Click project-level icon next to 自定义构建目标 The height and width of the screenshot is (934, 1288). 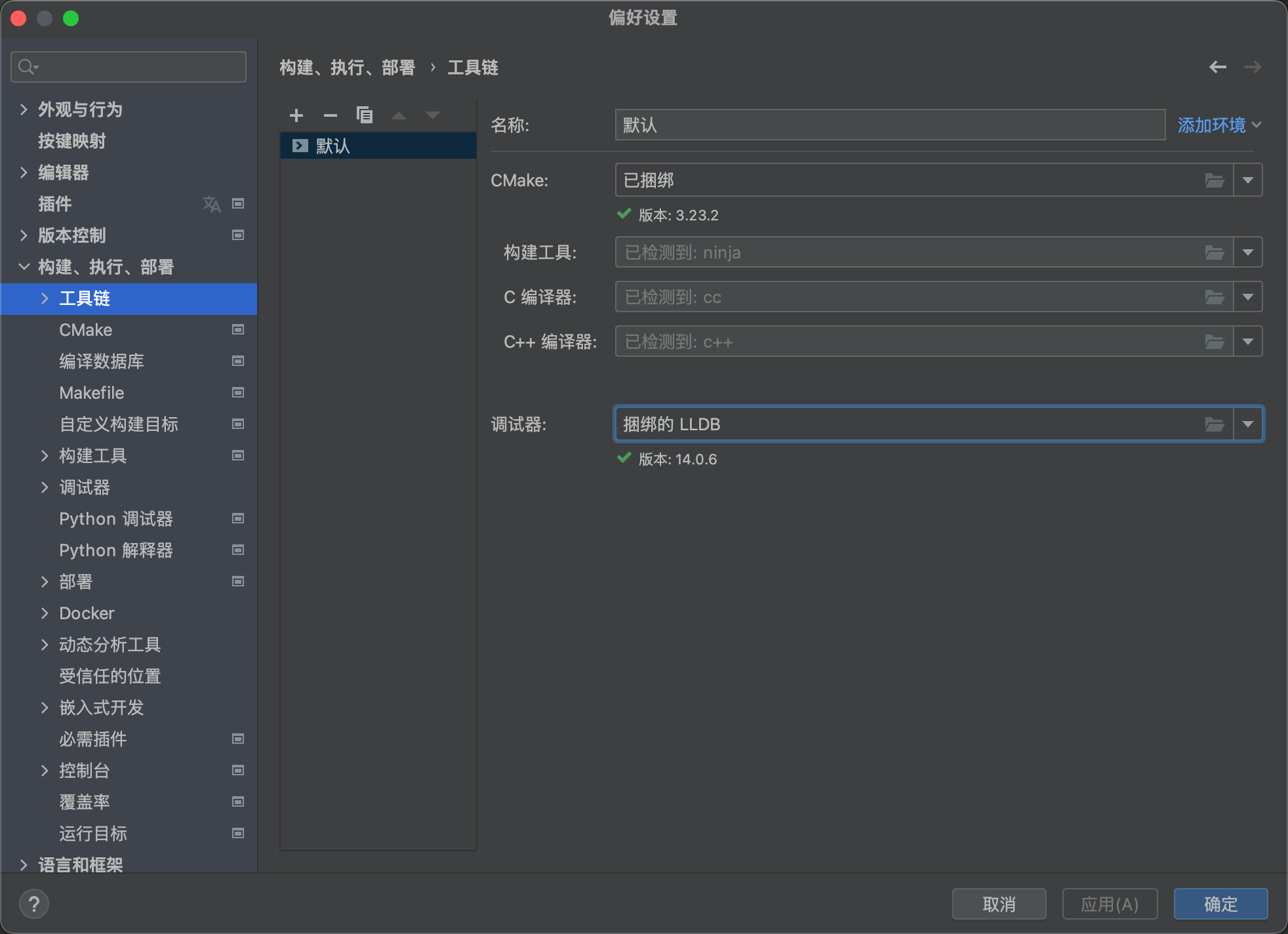point(238,424)
